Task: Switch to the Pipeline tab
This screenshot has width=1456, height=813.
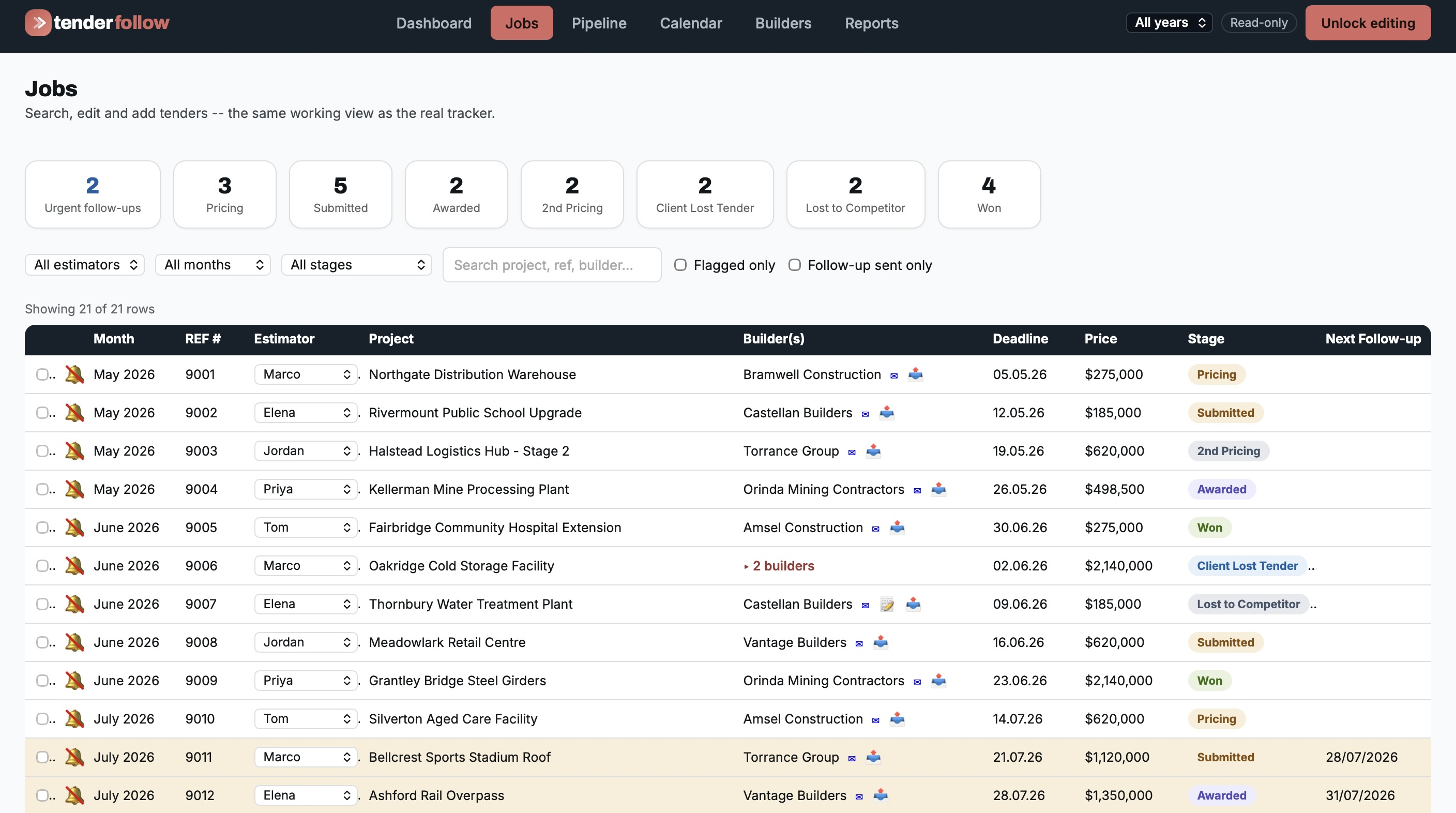Action: click(x=599, y=23)
